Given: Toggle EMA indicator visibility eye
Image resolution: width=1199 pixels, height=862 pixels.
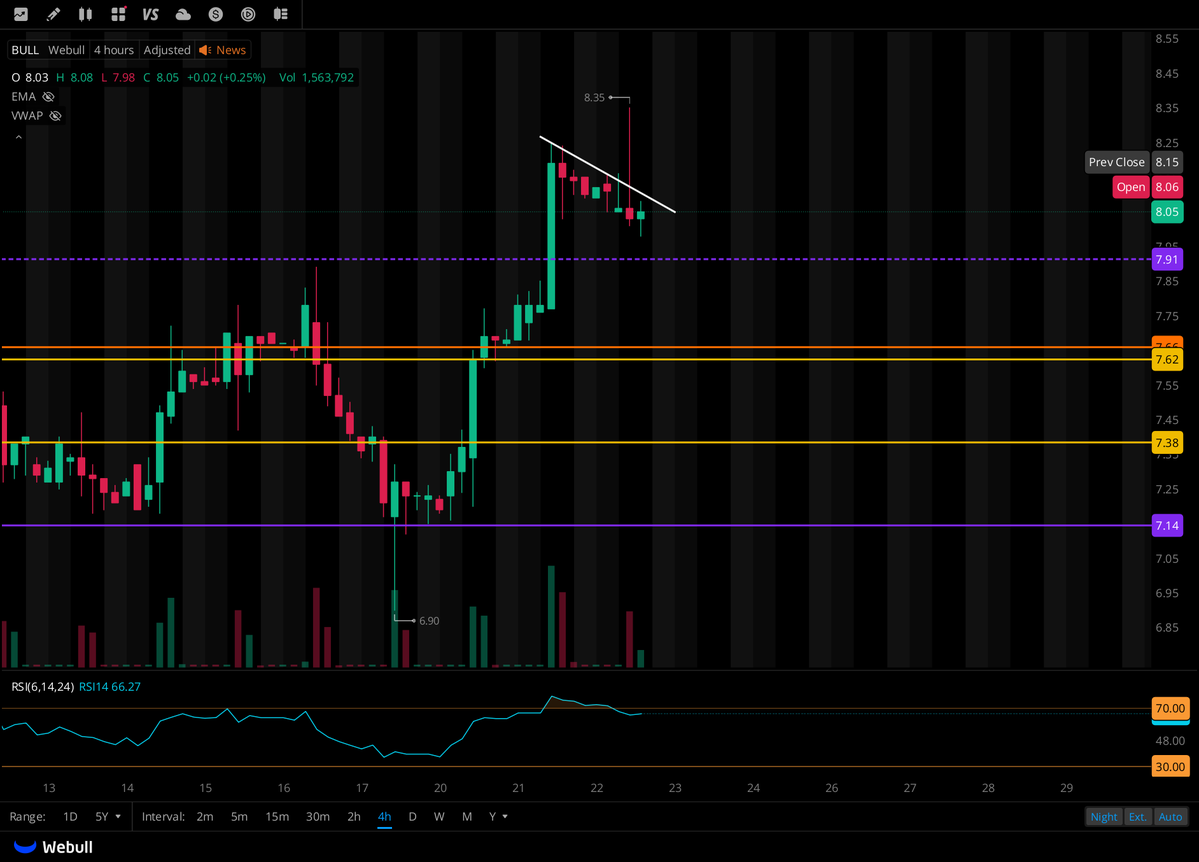Looking at the screenshot, I should [48, 96].
